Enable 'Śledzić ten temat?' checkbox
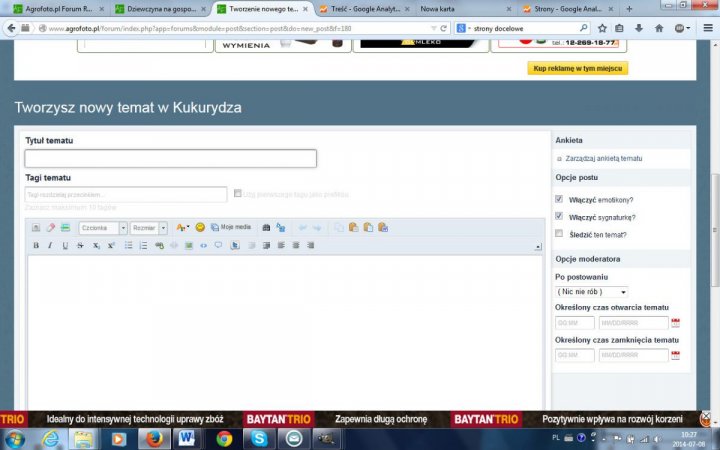 click(559, 233)
